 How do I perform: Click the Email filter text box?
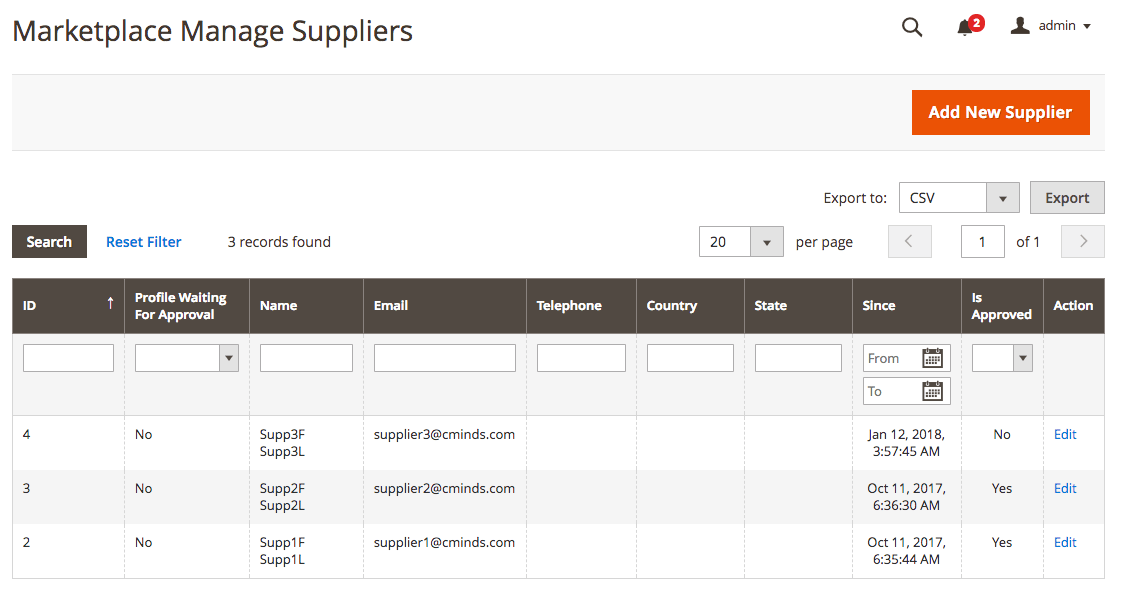point(444,358)
